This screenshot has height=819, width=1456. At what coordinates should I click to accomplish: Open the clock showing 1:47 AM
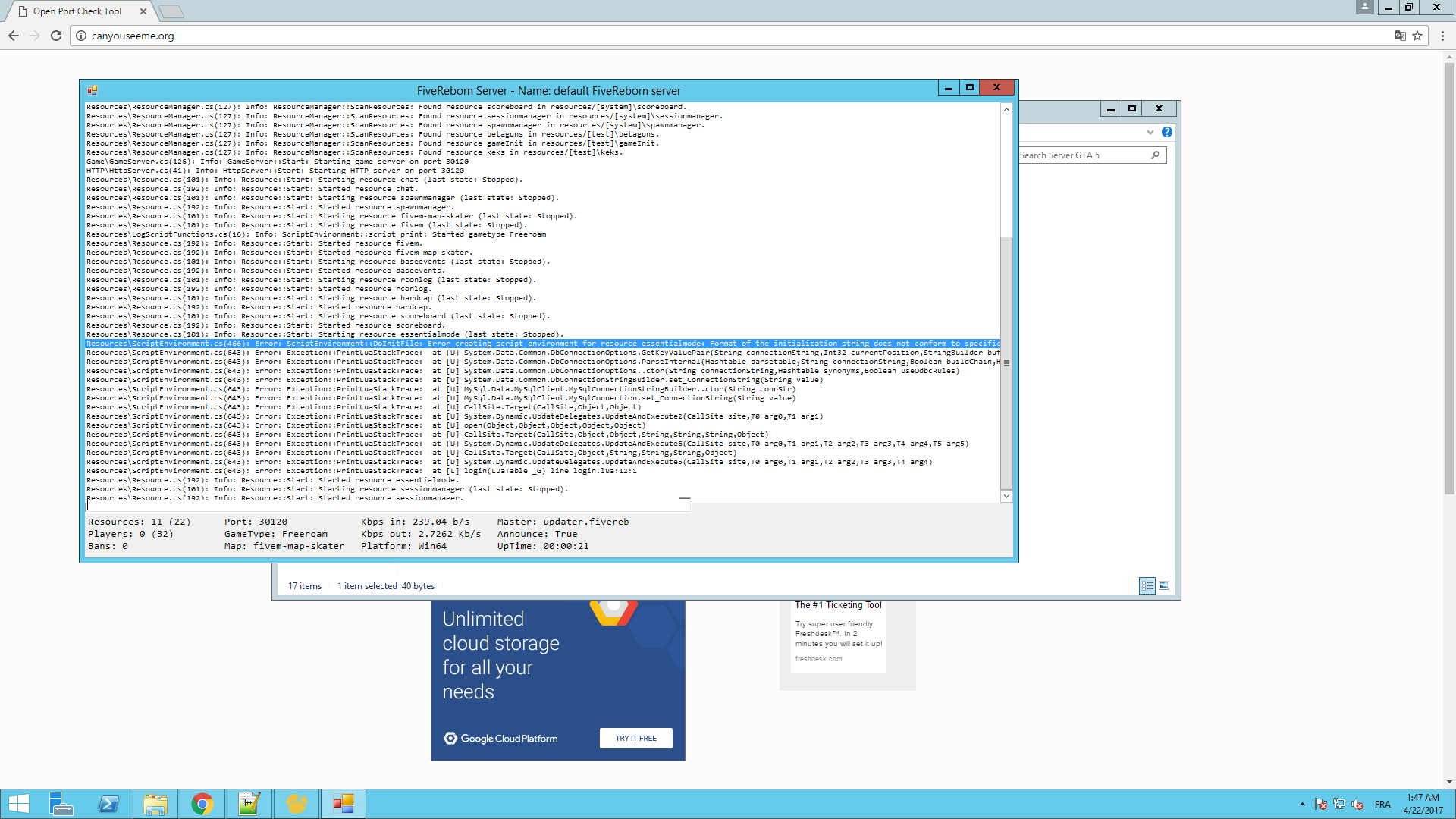point(1423,804)
